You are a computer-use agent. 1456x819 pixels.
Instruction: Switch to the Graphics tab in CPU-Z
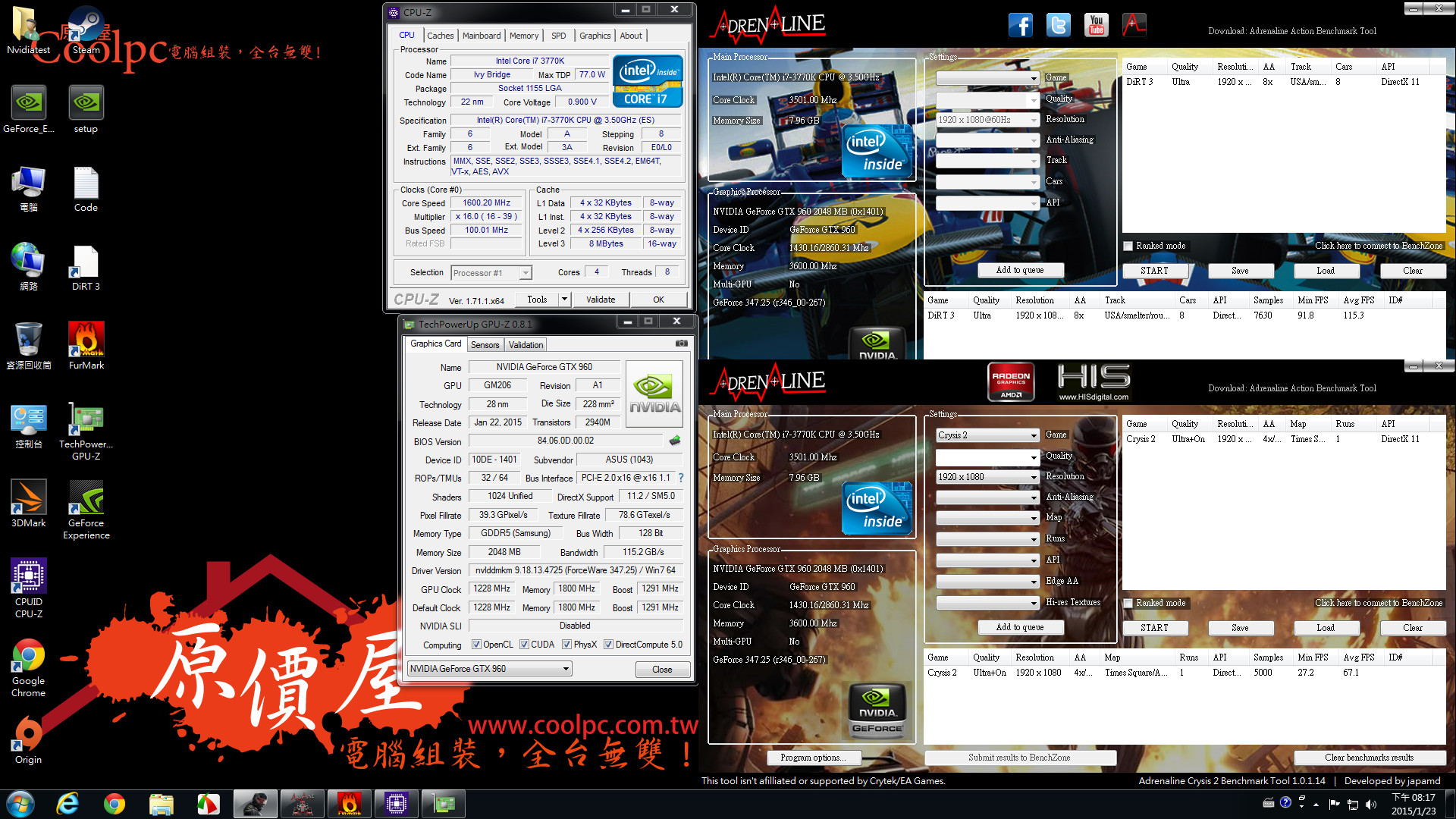coord(595,36)
